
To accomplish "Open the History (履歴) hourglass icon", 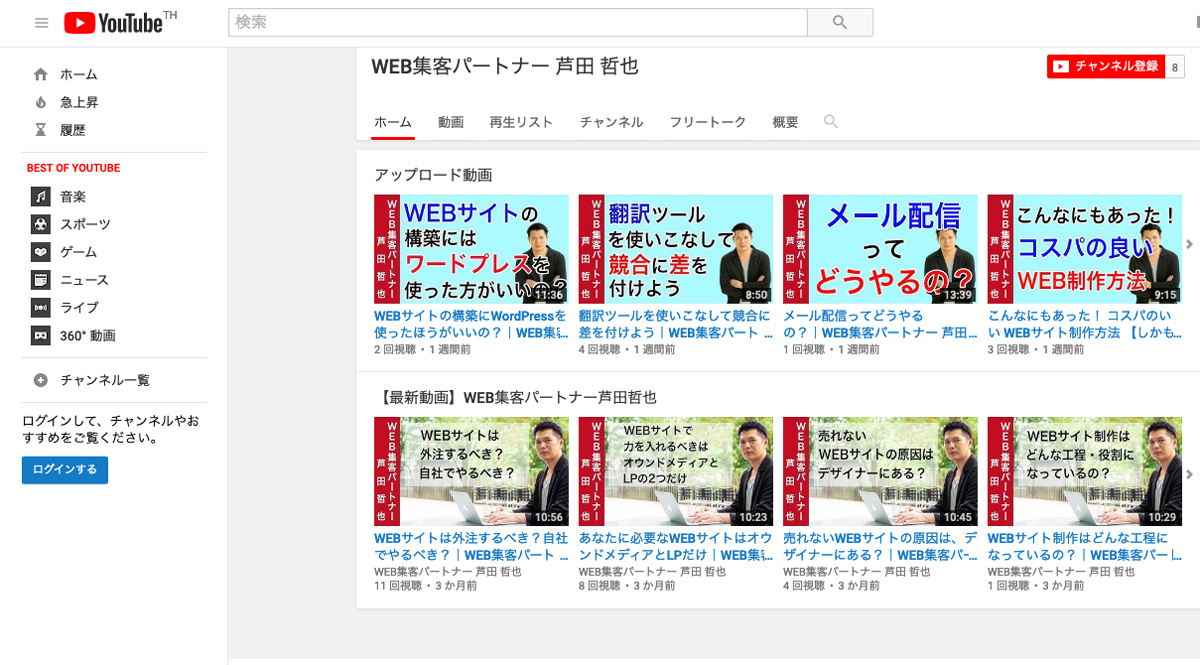I will click(41, 130).
